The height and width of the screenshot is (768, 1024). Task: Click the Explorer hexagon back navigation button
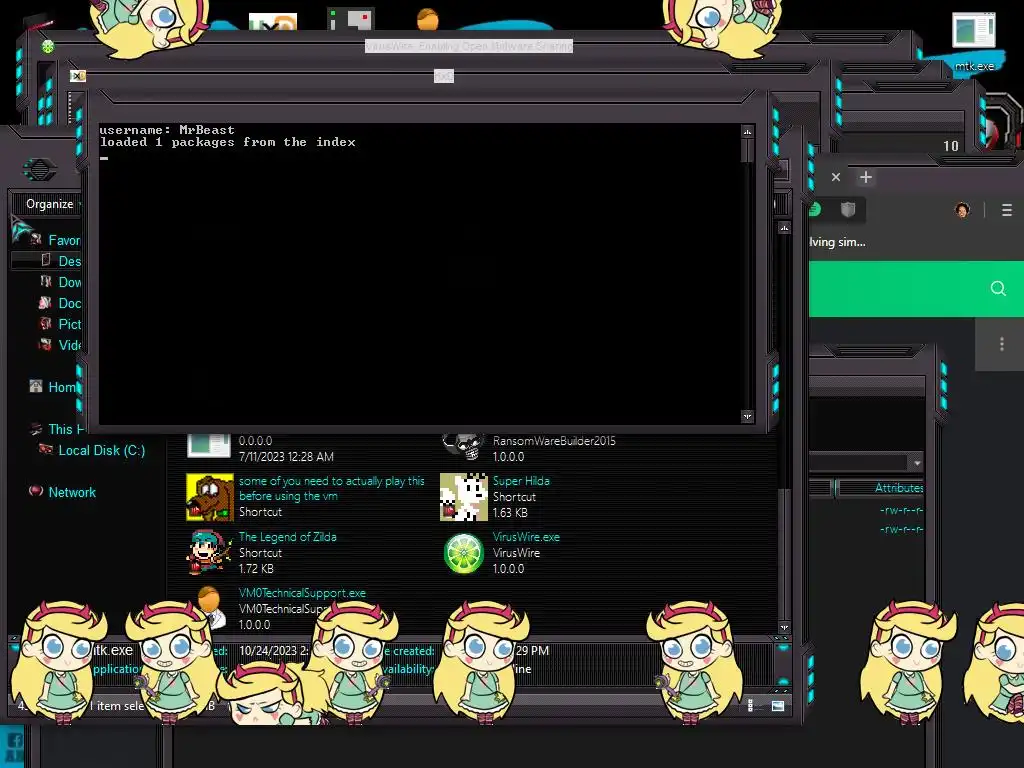click(40, 170)
